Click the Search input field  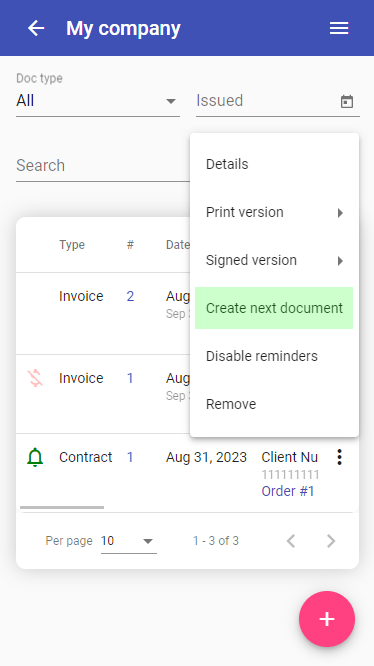point(103,166)
